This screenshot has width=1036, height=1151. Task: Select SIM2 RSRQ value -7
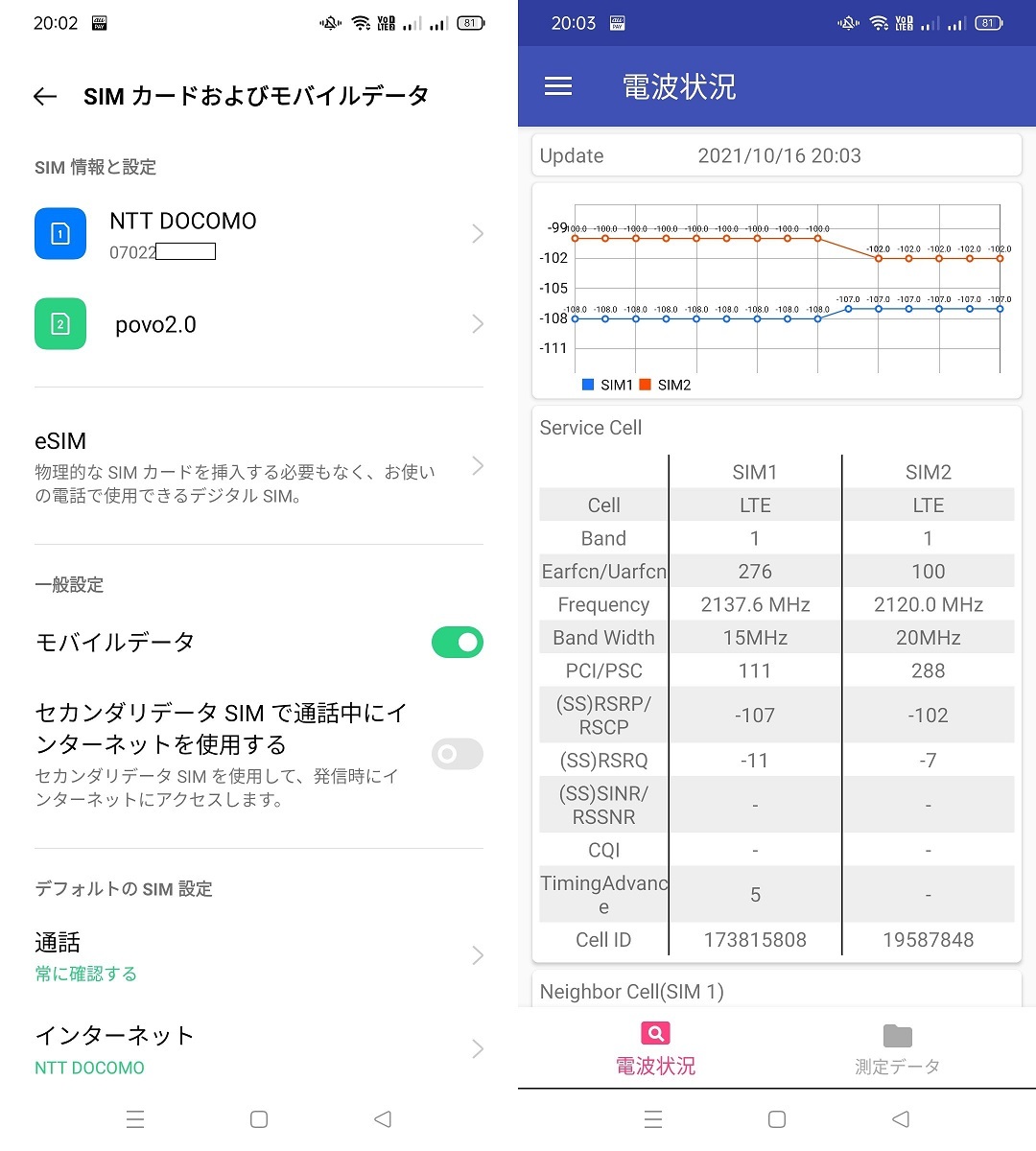tap(929, 761)
